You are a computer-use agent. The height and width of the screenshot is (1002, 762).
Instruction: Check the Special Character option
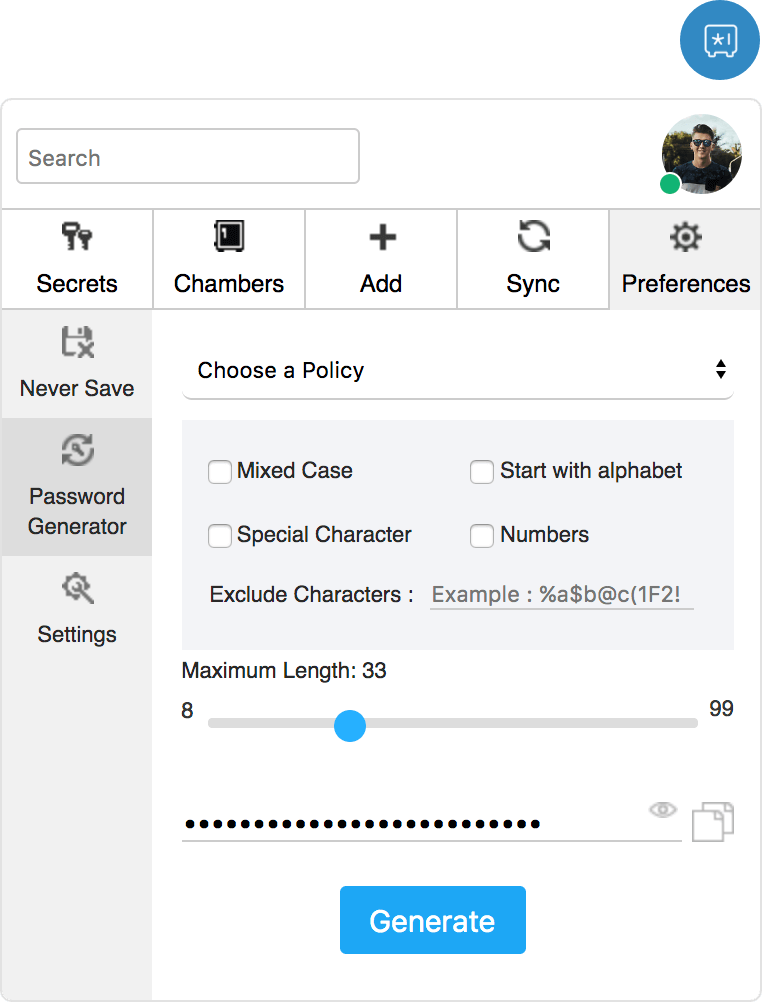(x=219, y=536)
